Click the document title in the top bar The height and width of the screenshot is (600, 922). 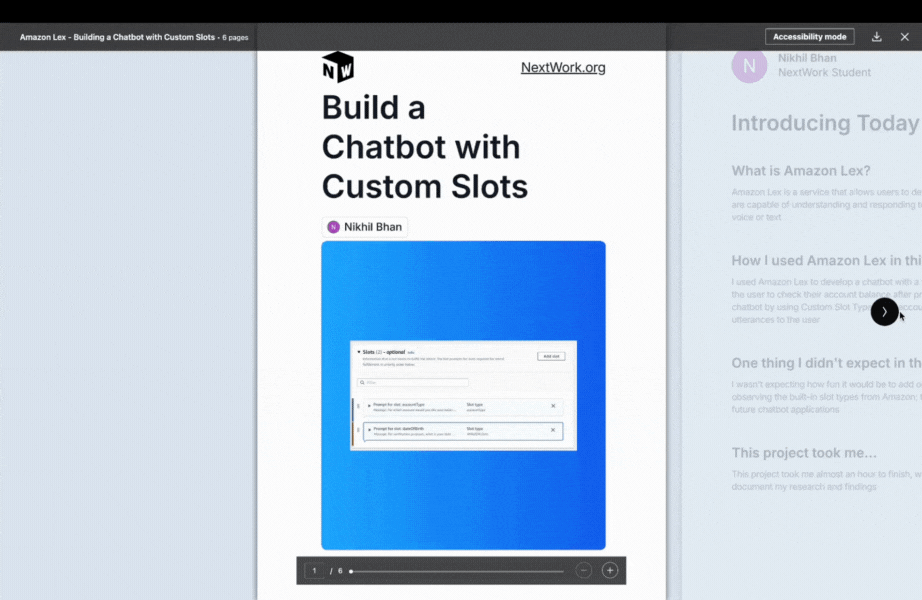tap(118, 37)
